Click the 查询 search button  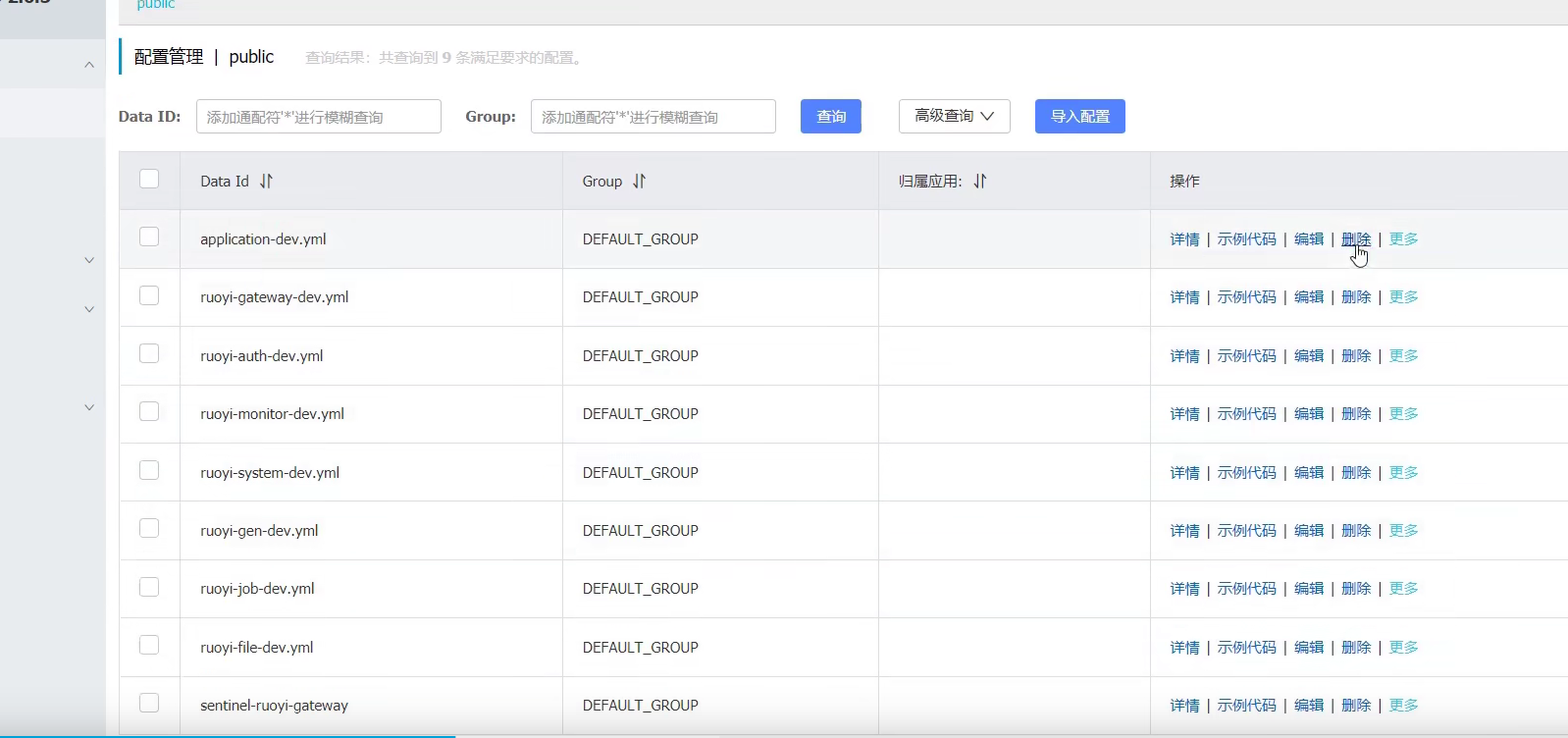831,116
